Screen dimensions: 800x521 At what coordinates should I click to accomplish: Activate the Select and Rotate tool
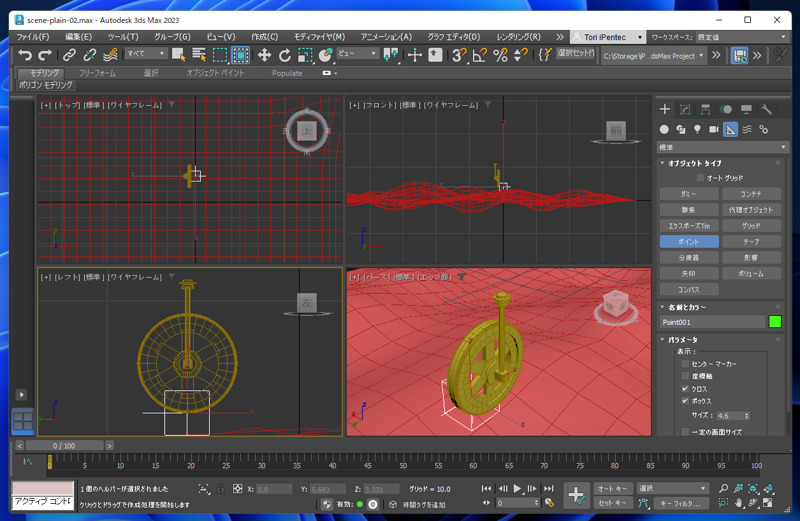coord(285,55)
